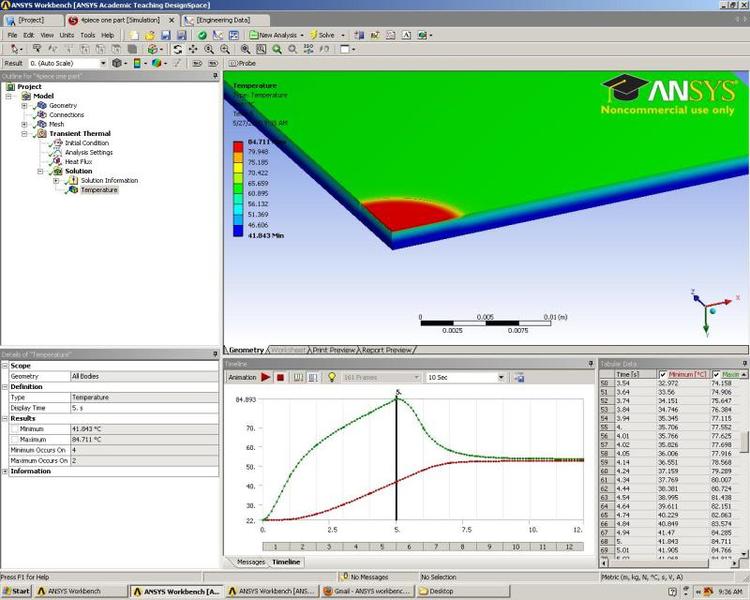
Task: Expand the Mesh tree node
Action: coord(24,124)
